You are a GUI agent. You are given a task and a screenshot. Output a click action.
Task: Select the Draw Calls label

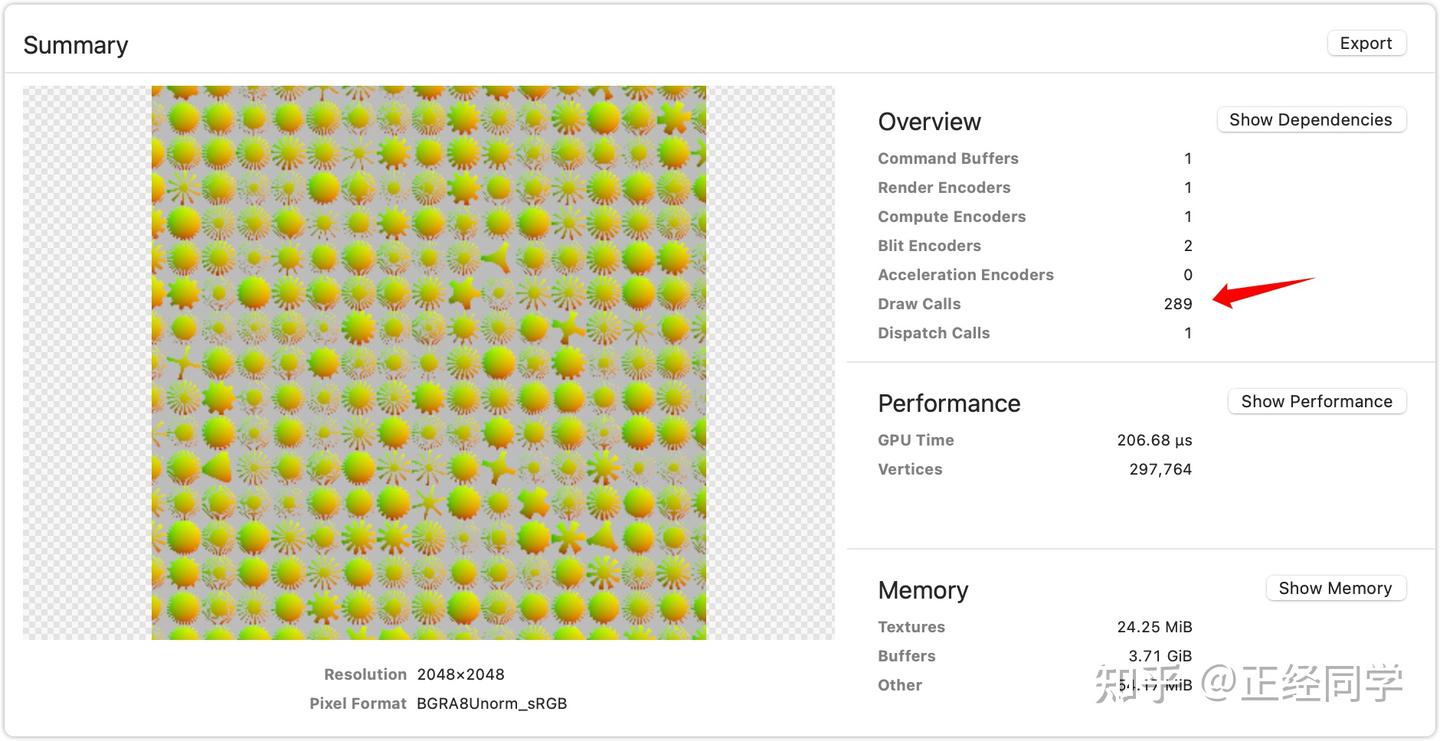(x=919, y=303)
